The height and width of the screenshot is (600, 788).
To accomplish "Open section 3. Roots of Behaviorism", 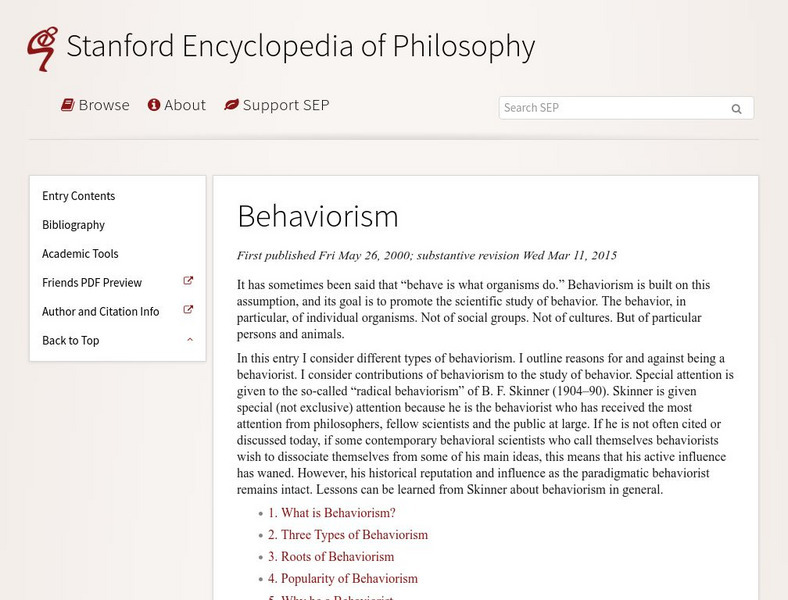I will (331, 557).
